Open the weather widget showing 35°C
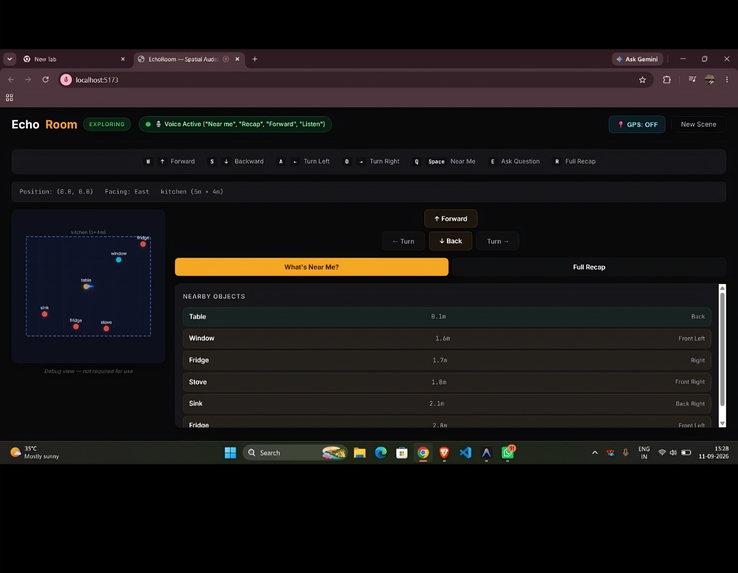This screenshot has width=738, height=573. (35, 452)
